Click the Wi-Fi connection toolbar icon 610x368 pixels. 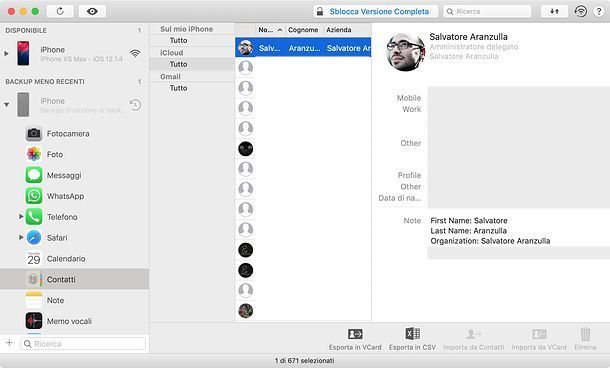coord(580,11)
